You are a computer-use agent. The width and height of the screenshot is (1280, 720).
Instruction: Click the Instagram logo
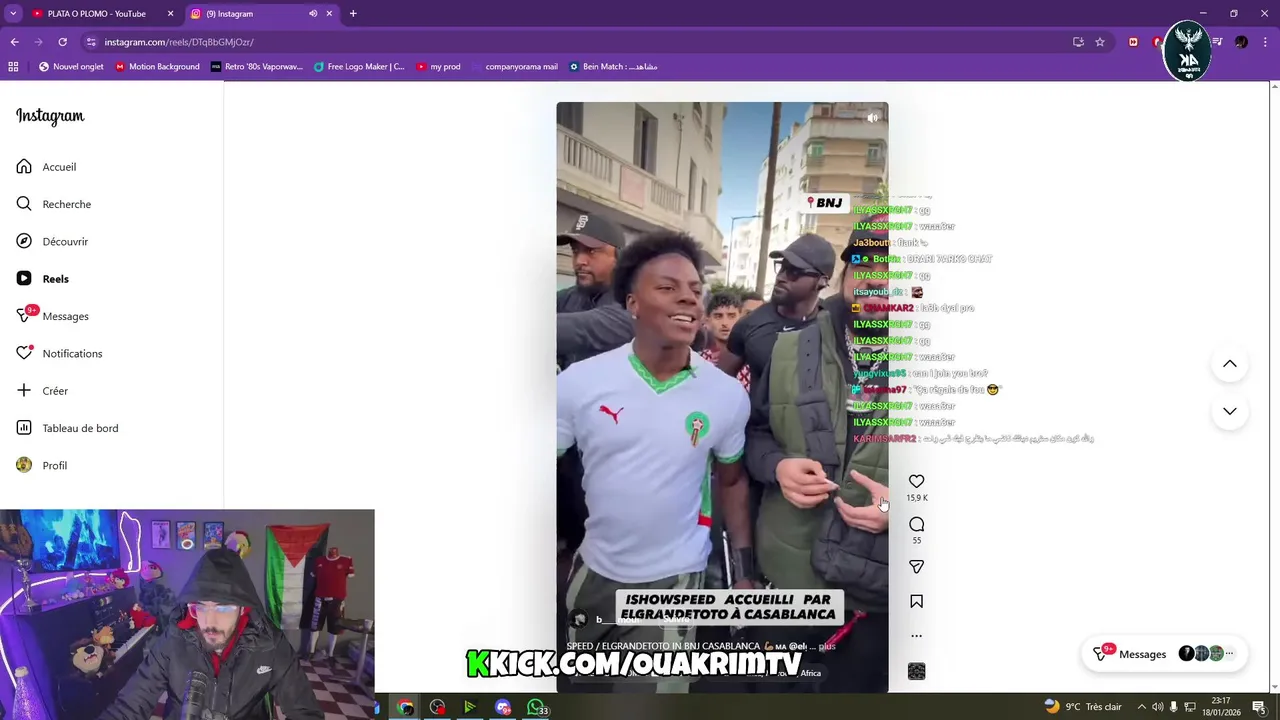pos(50,116)
